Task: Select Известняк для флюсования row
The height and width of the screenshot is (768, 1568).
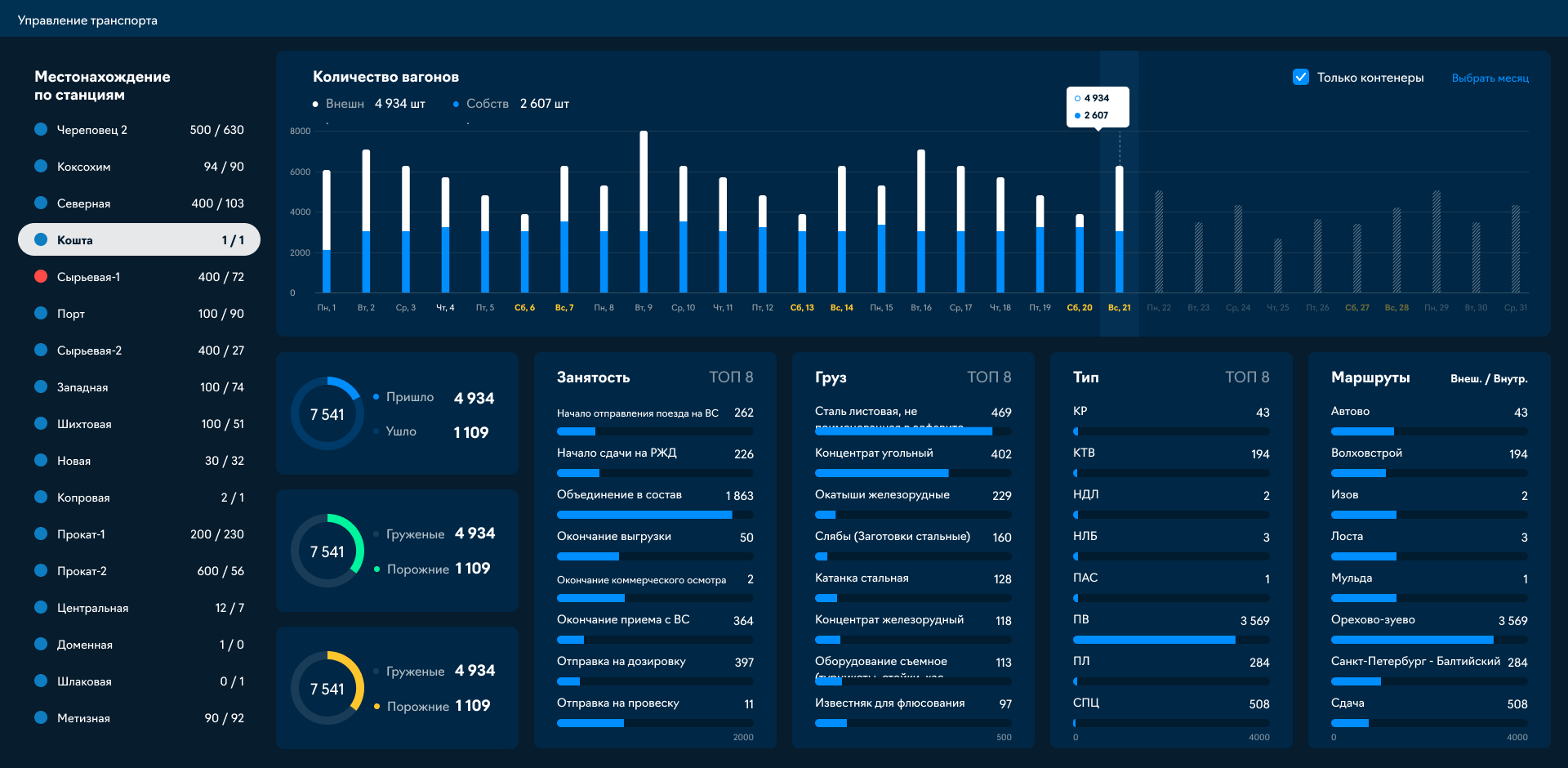Action: pos(913,712)
